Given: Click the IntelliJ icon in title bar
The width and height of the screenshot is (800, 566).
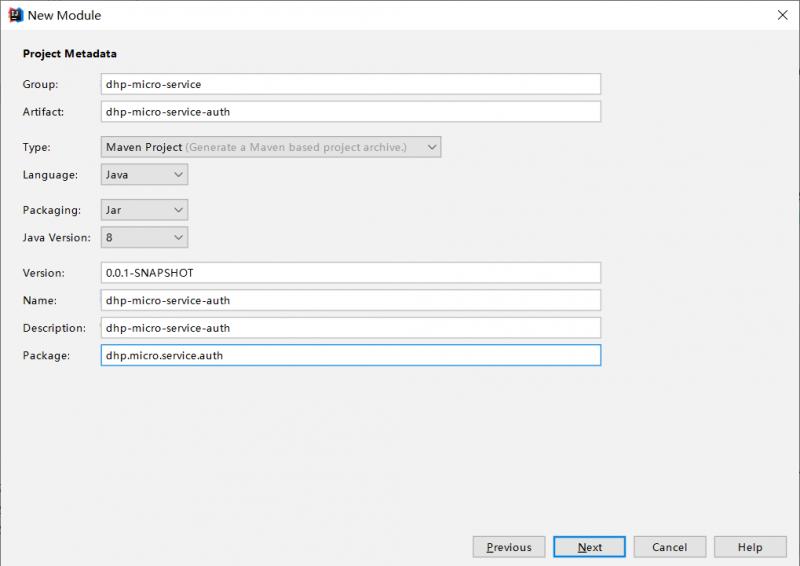Looking at the screenshot, I should tap(15, 15).
